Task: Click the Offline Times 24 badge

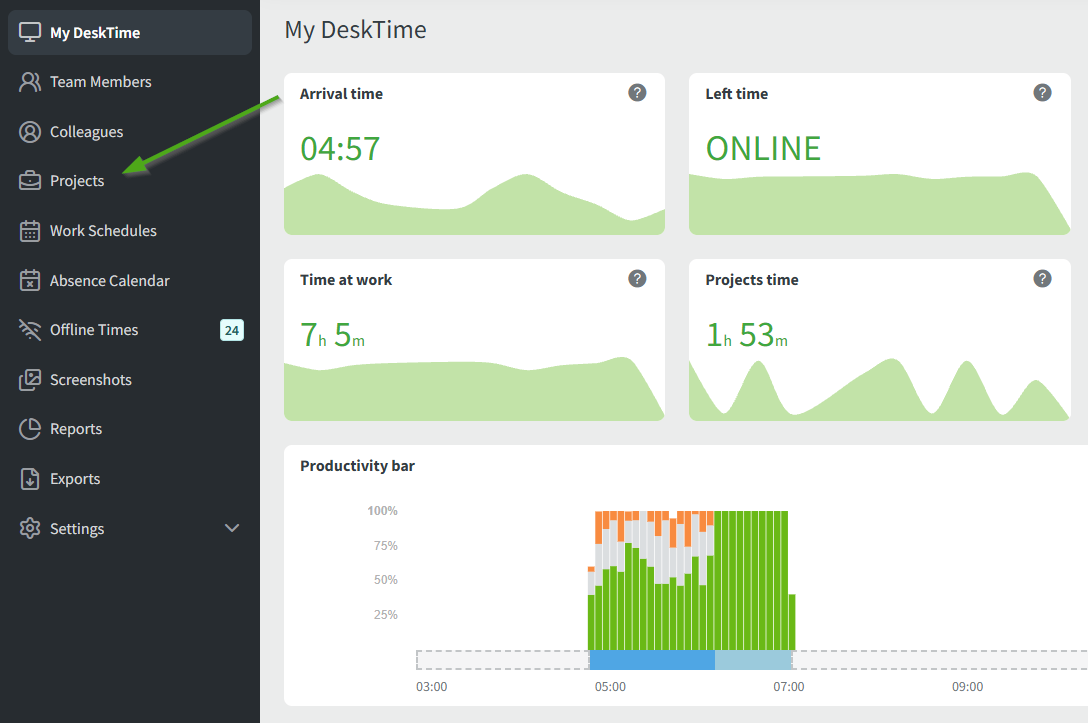Action: point(232,330)
